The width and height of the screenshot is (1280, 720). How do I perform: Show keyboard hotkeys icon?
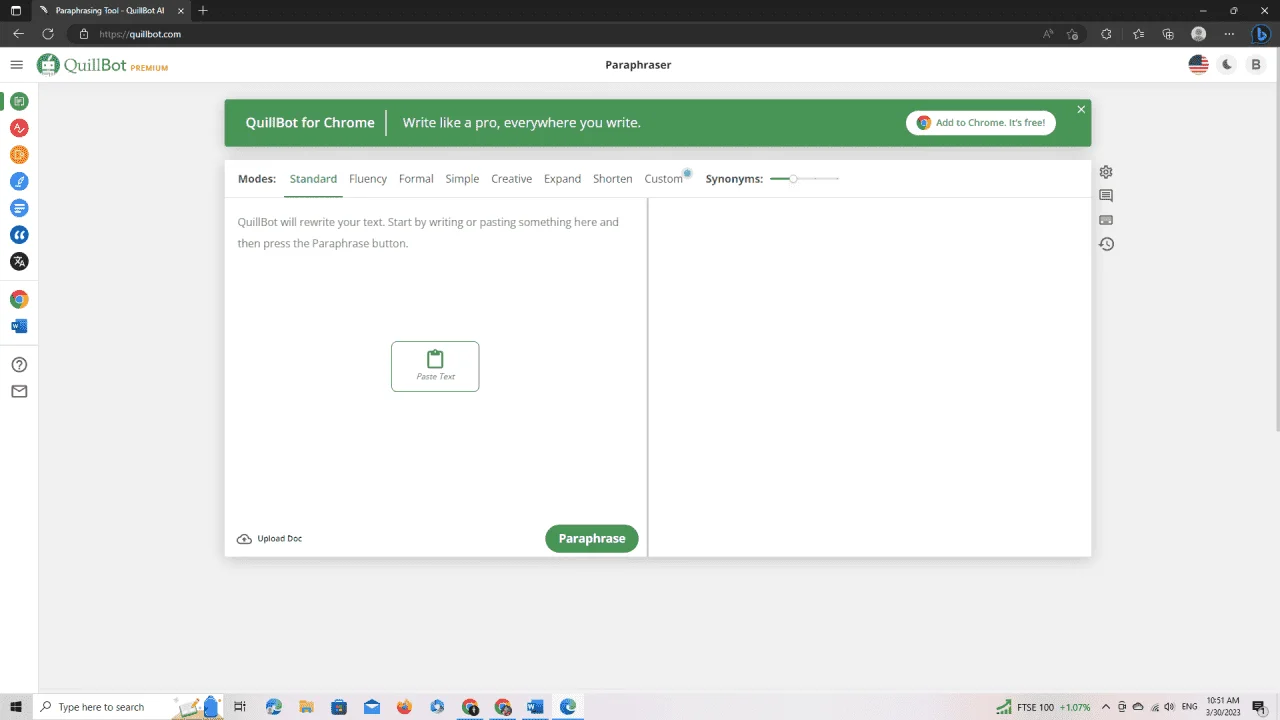tap(1106, 220)
